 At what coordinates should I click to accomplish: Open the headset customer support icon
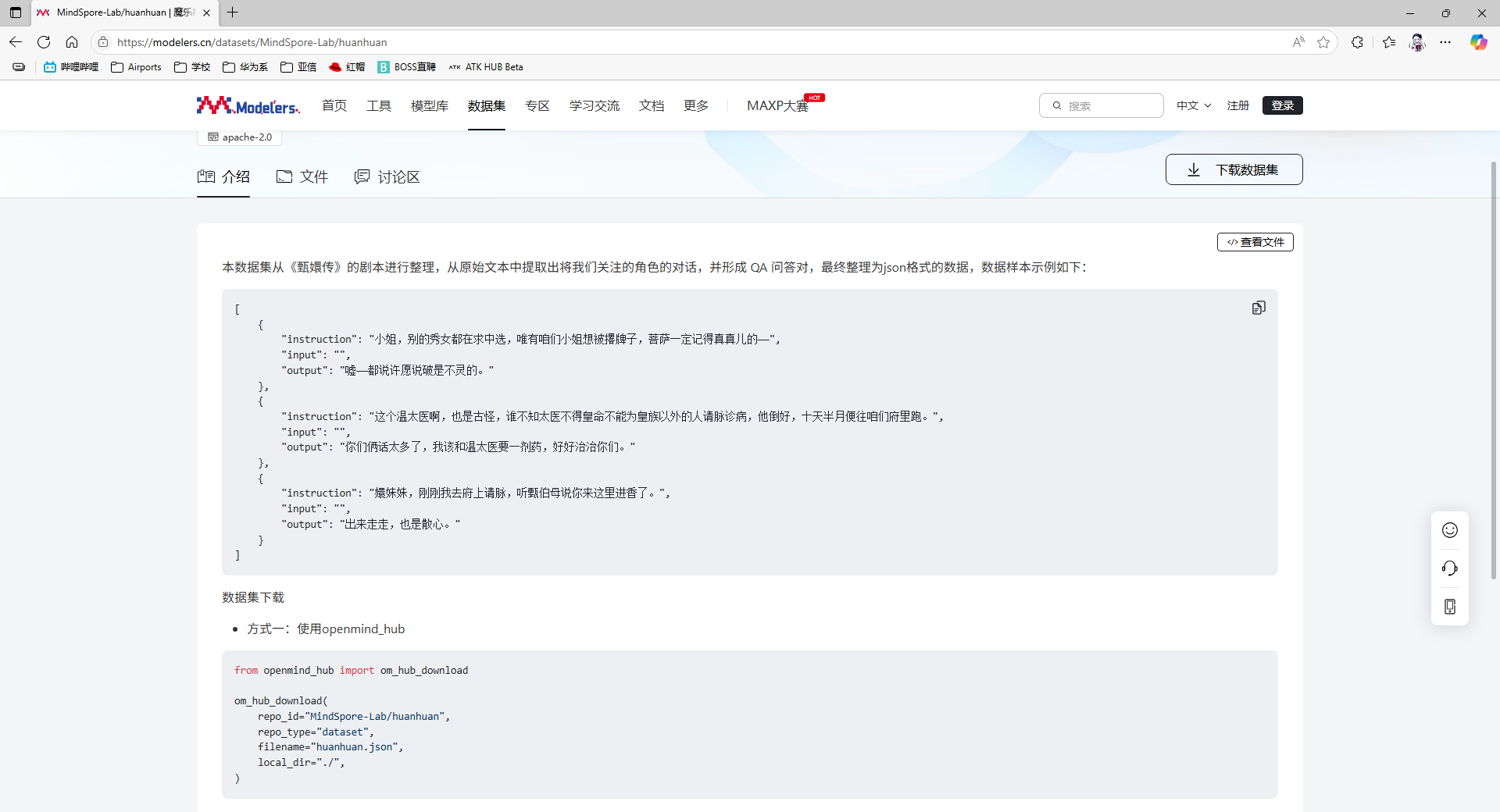1449,568
